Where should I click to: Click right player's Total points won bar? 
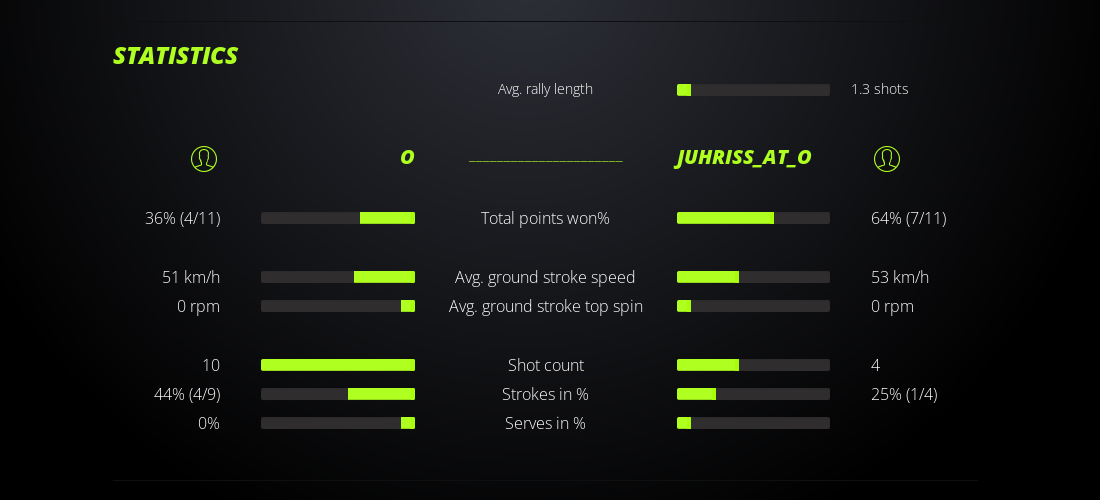pyautogui.click(x=753, y=218)
